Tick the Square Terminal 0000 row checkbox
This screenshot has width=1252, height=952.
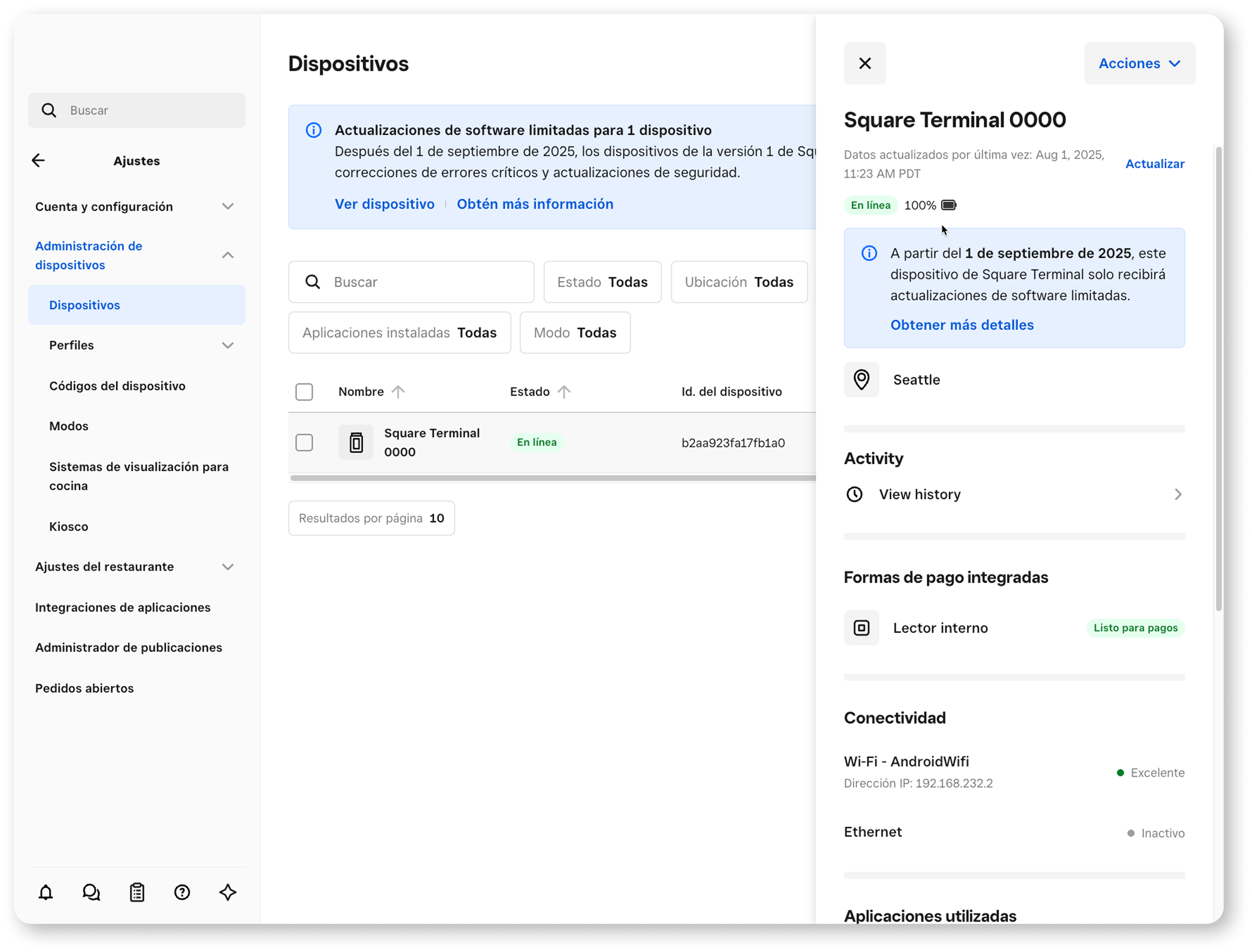(304, 443)
